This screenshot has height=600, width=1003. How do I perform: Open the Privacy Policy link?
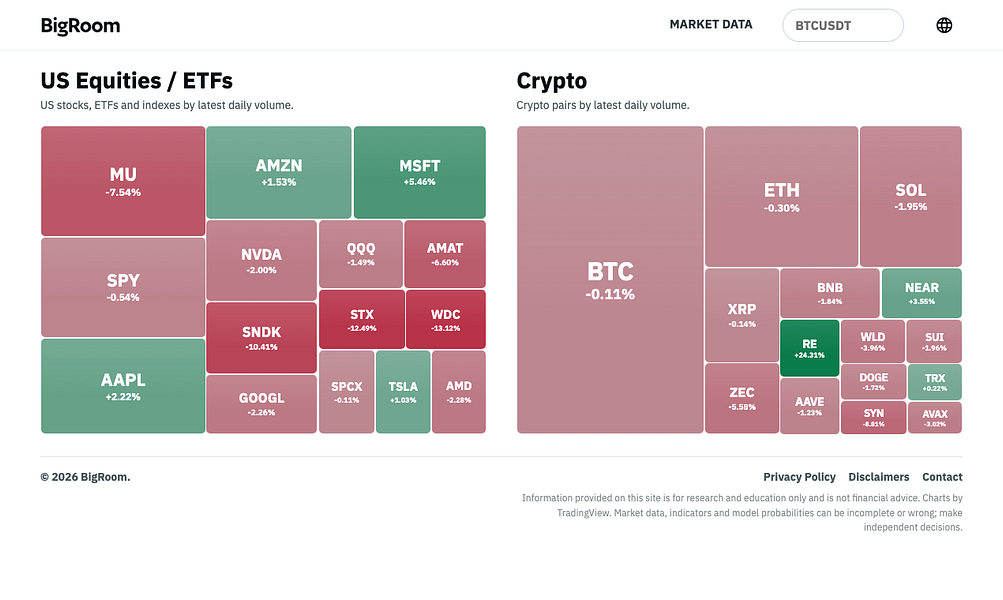pyautogui.click(x=800, y=477)
